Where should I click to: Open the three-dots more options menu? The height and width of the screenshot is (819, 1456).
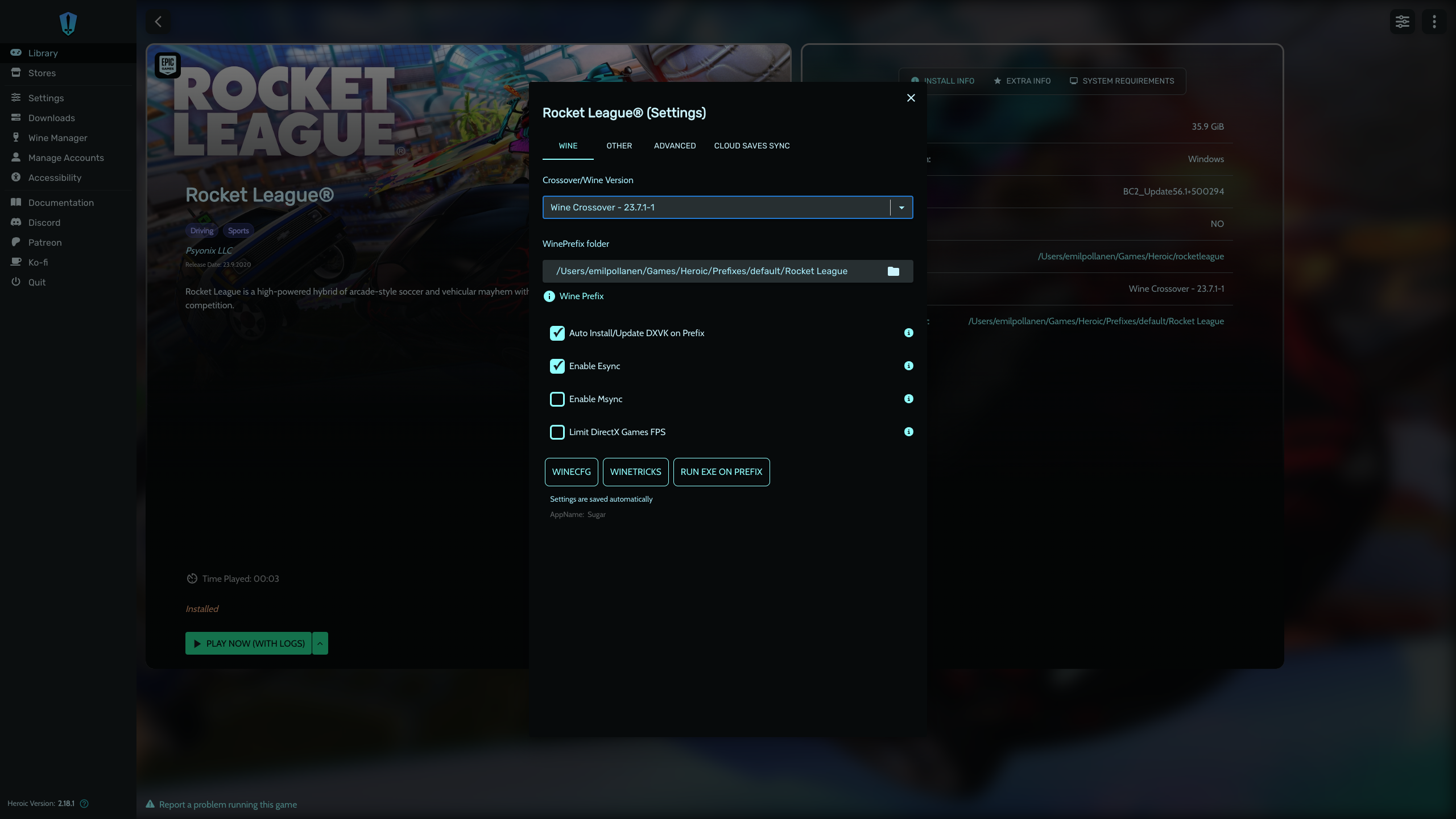pos(1434,22)
